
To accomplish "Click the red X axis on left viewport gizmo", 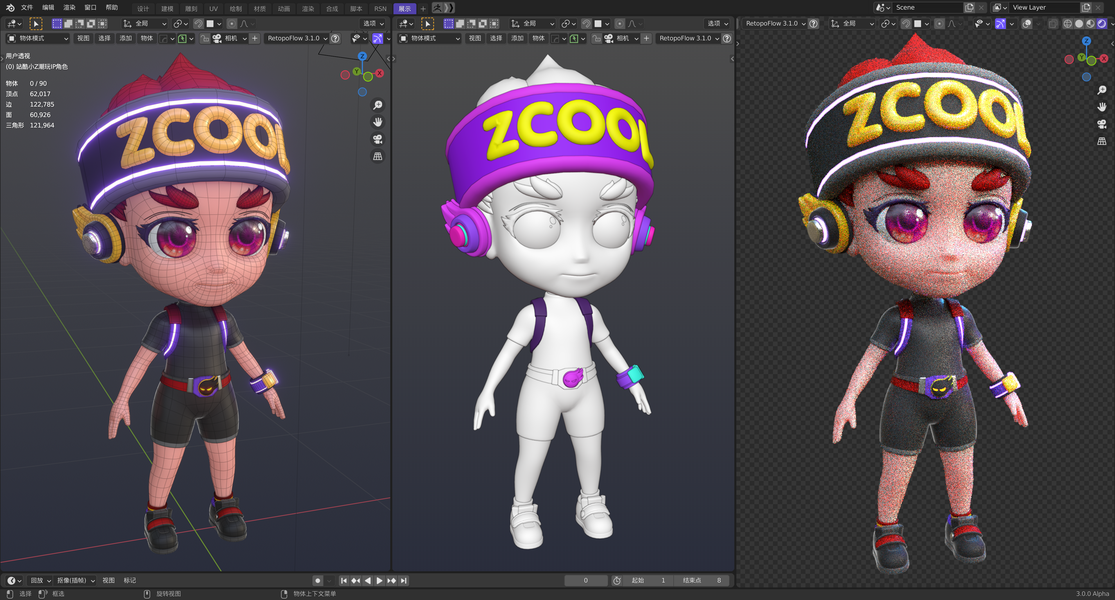I will [x=380, y=73].
